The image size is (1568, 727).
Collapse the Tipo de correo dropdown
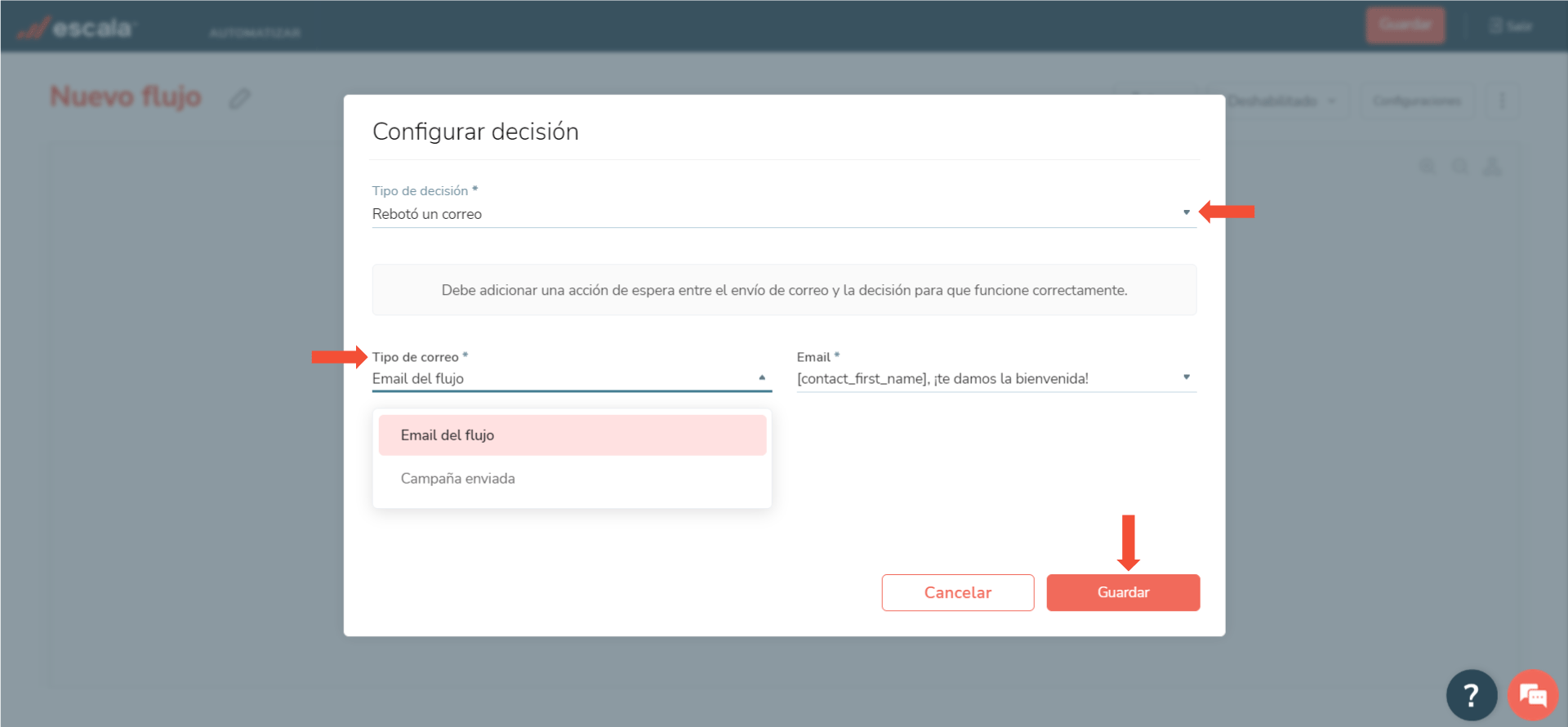click(x=762, y=377)
